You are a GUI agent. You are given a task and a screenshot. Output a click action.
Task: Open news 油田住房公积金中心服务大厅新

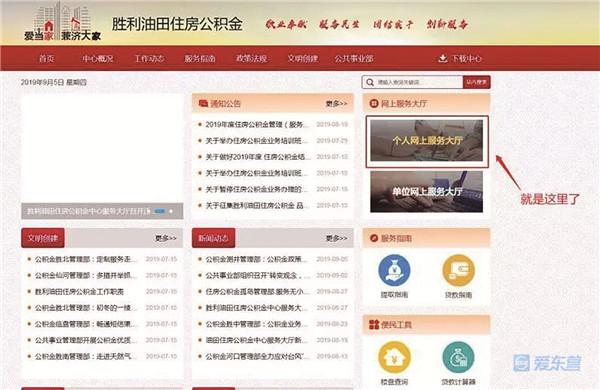tap(256, 340)
